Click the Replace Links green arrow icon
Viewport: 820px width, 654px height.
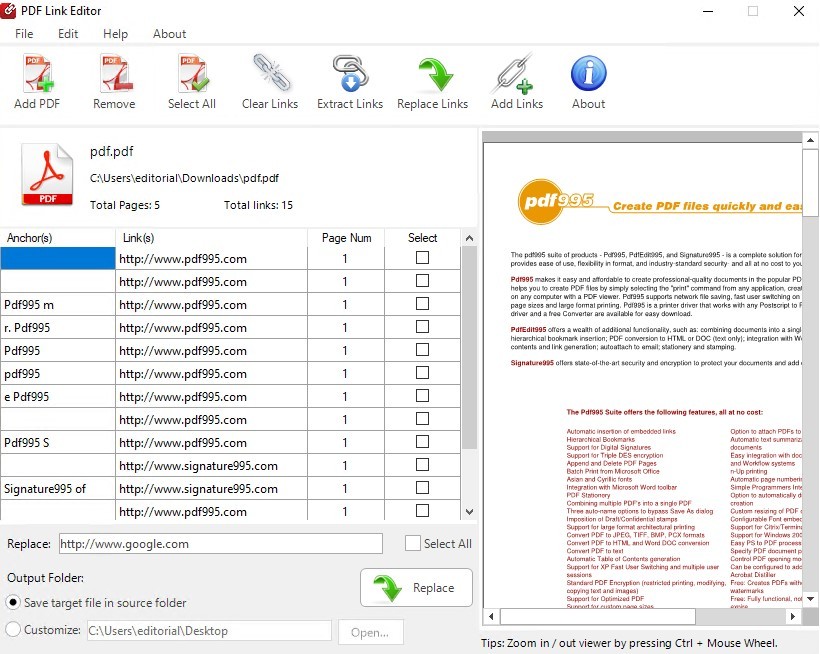435,74
